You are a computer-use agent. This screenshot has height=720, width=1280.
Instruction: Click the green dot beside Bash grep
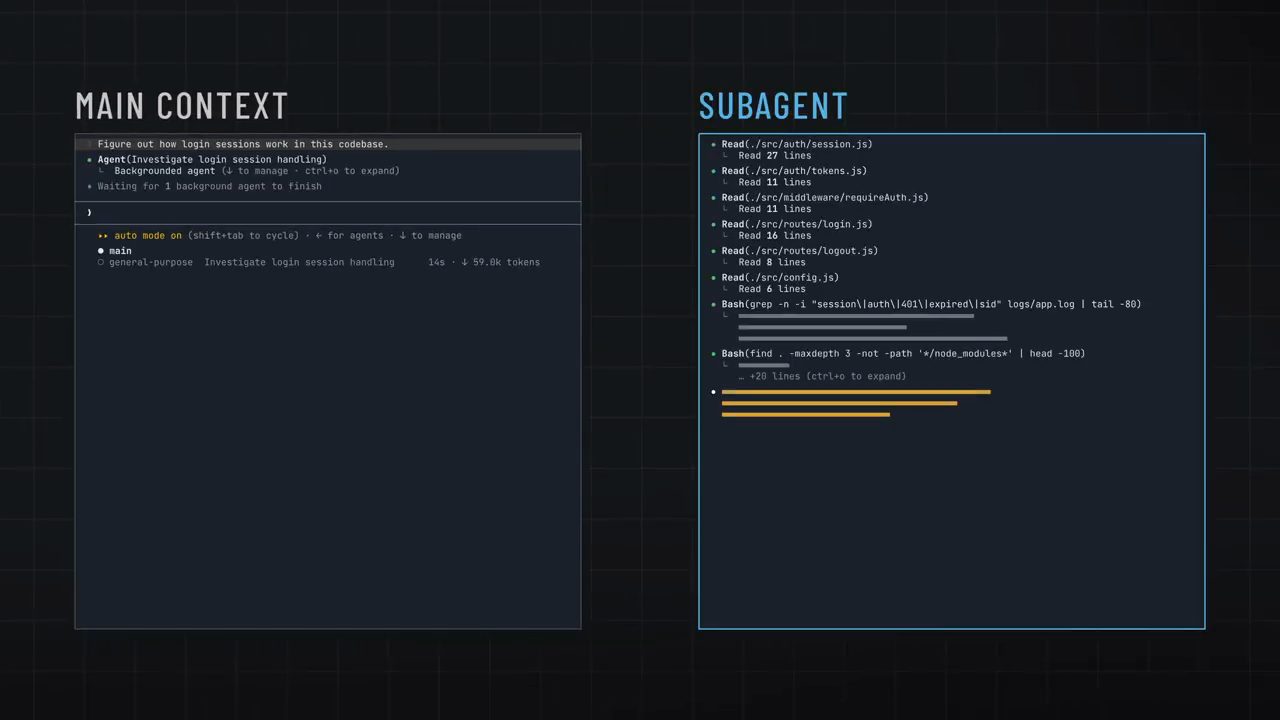click(x=713, y=305)
